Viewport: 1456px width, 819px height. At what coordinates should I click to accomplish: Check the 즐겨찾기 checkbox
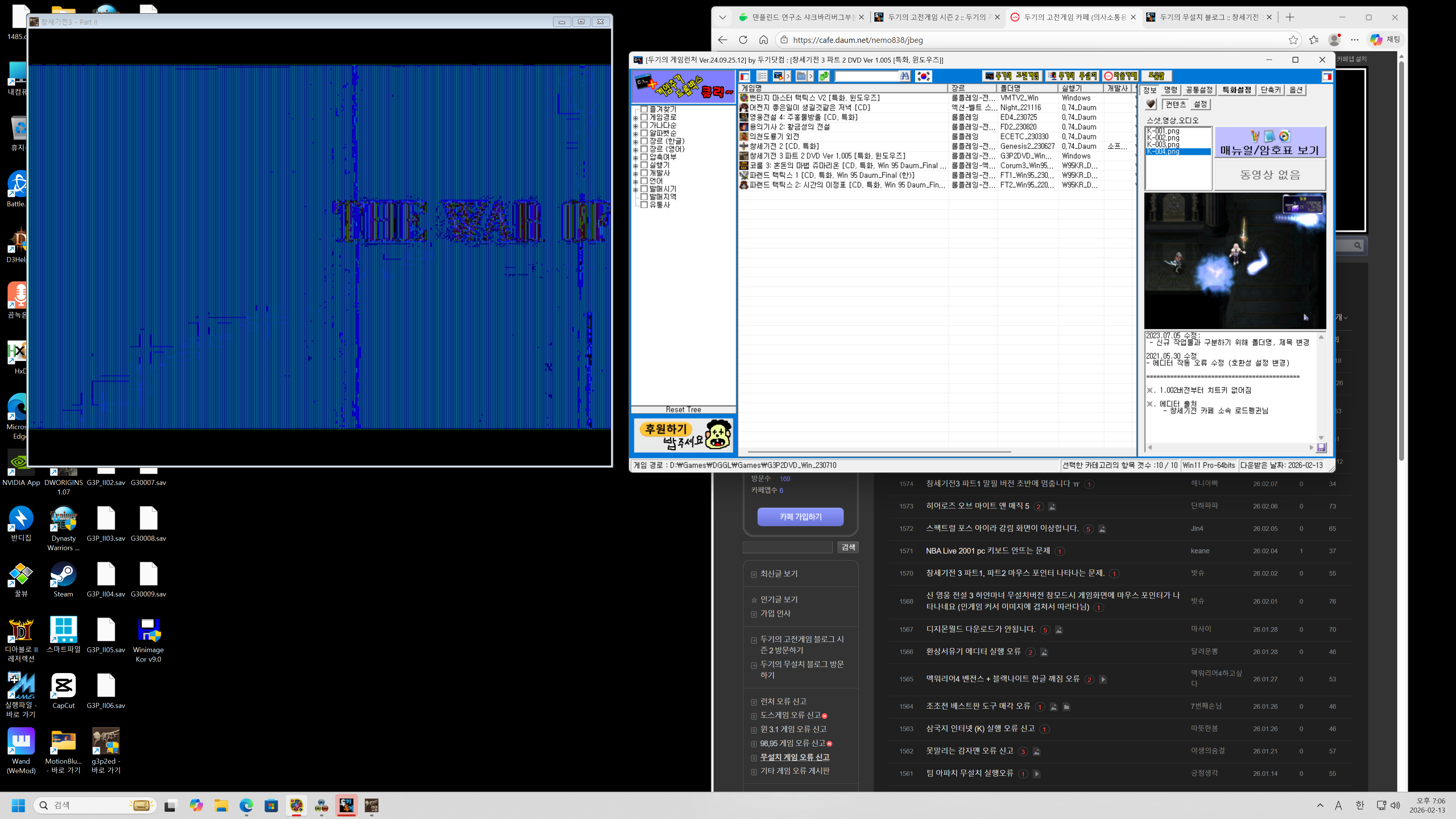[644, 109]
